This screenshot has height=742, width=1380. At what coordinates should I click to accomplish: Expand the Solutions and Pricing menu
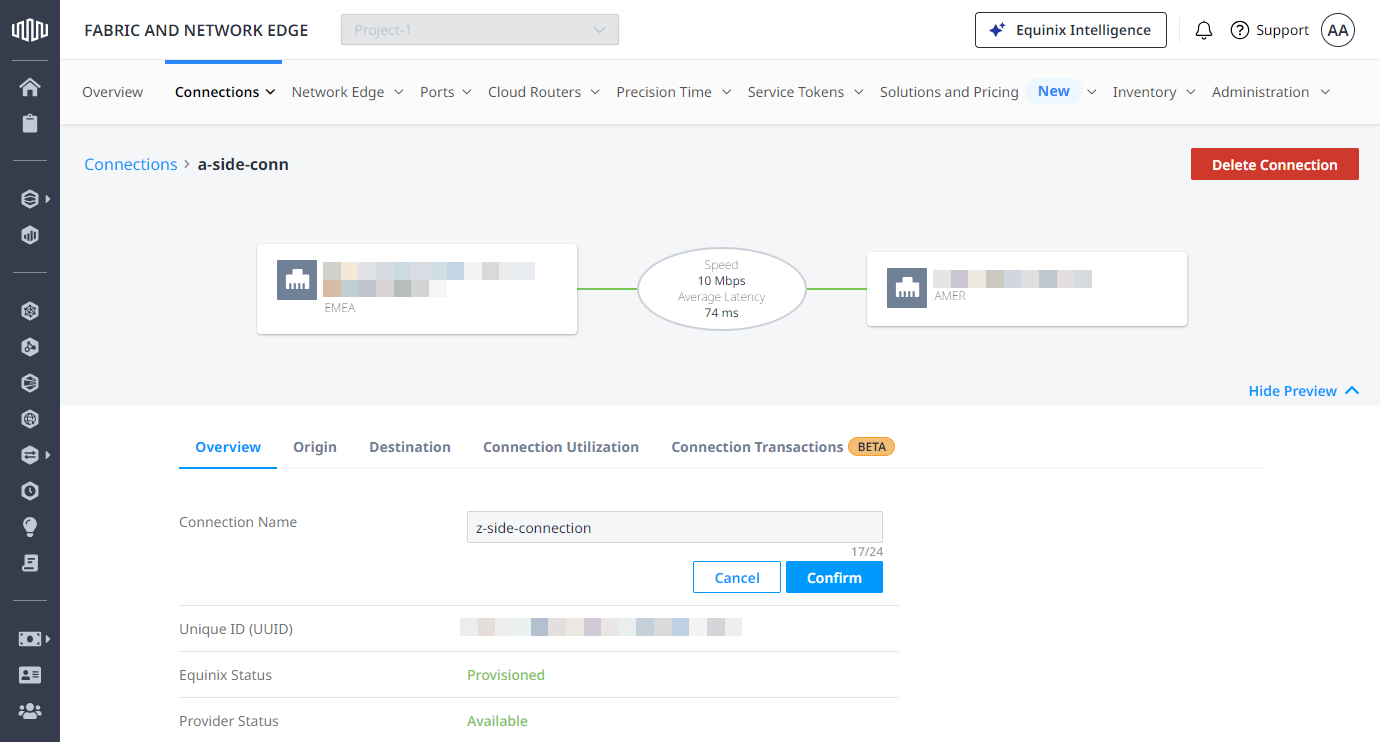coord(988,92)
